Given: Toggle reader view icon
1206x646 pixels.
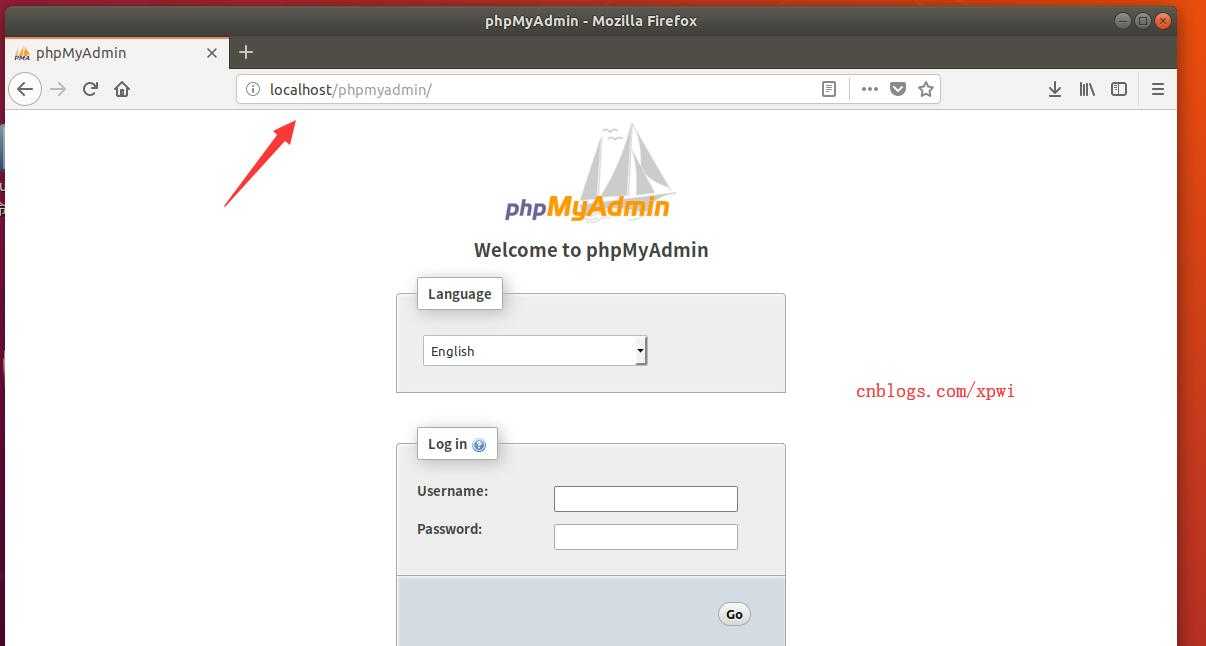Looking at the screenshot, I should point(829,89).
